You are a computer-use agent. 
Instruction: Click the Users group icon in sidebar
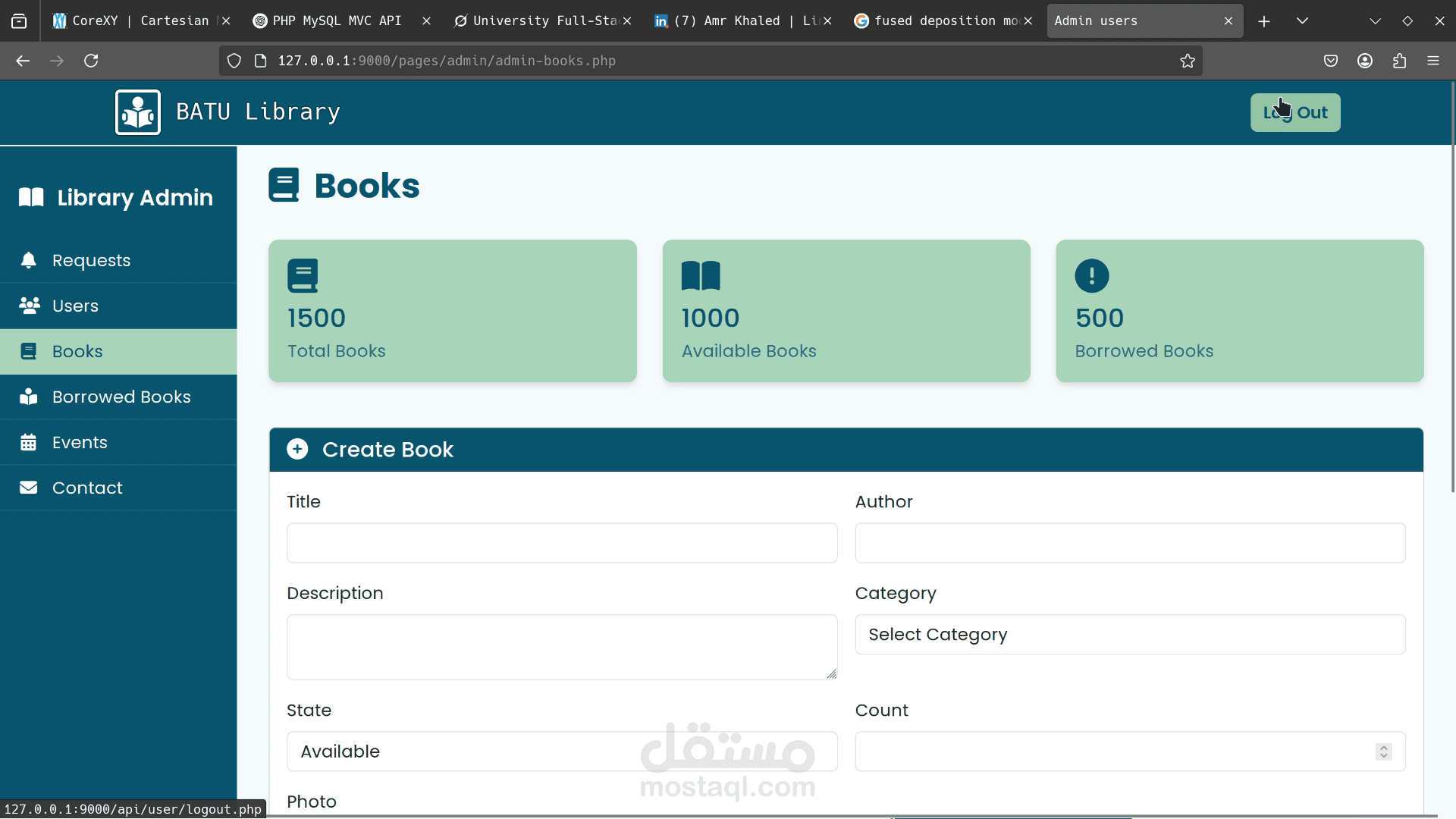(29, 306)
